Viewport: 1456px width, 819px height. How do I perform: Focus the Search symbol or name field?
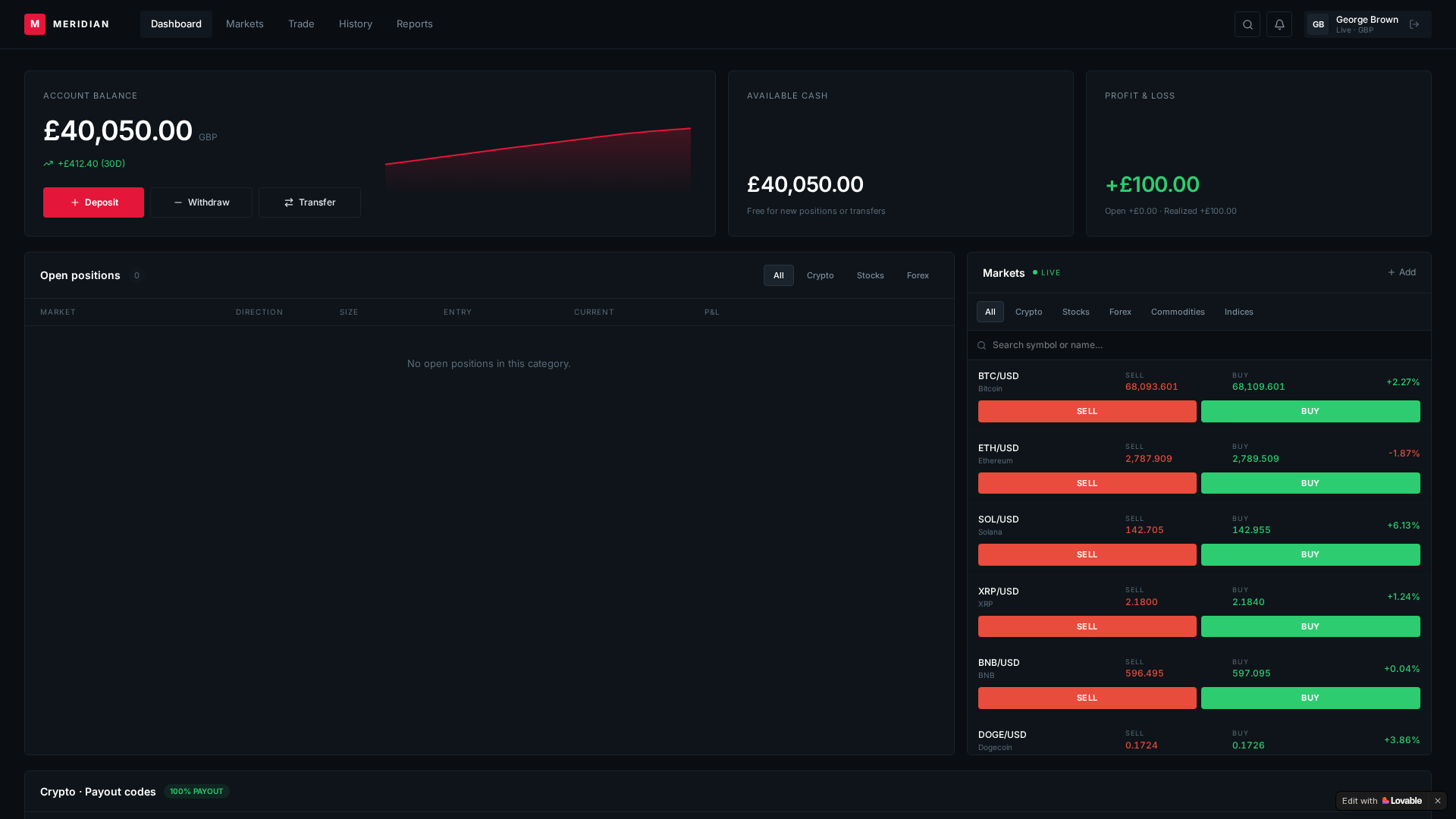(x=1200, y=345)
